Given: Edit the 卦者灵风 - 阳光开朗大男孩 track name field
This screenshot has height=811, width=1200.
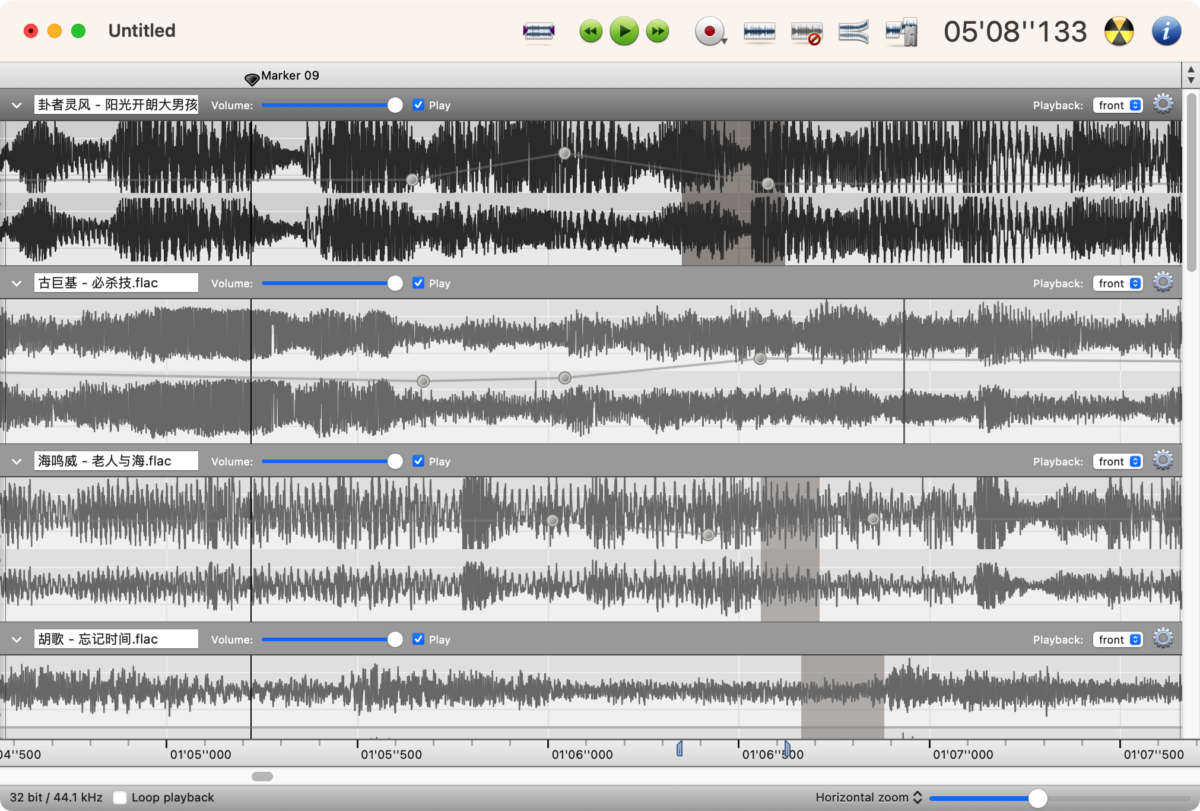Looking at the screenshot, I should point(116,105).
